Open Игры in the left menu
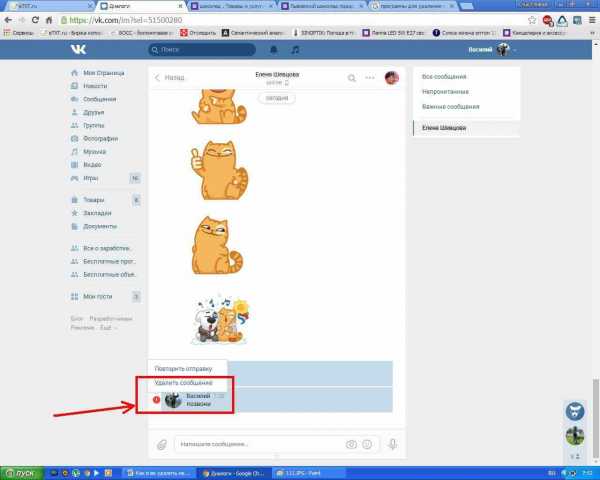Viewport: 600px width, 480px height. [91, 178]
